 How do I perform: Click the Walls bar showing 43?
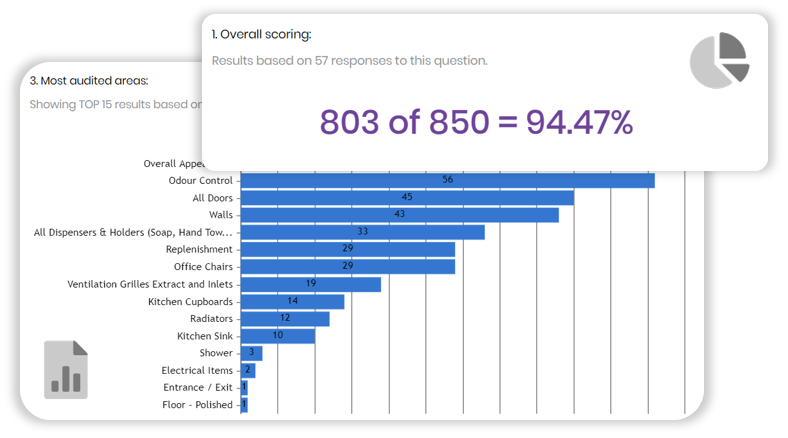point(399,215)
